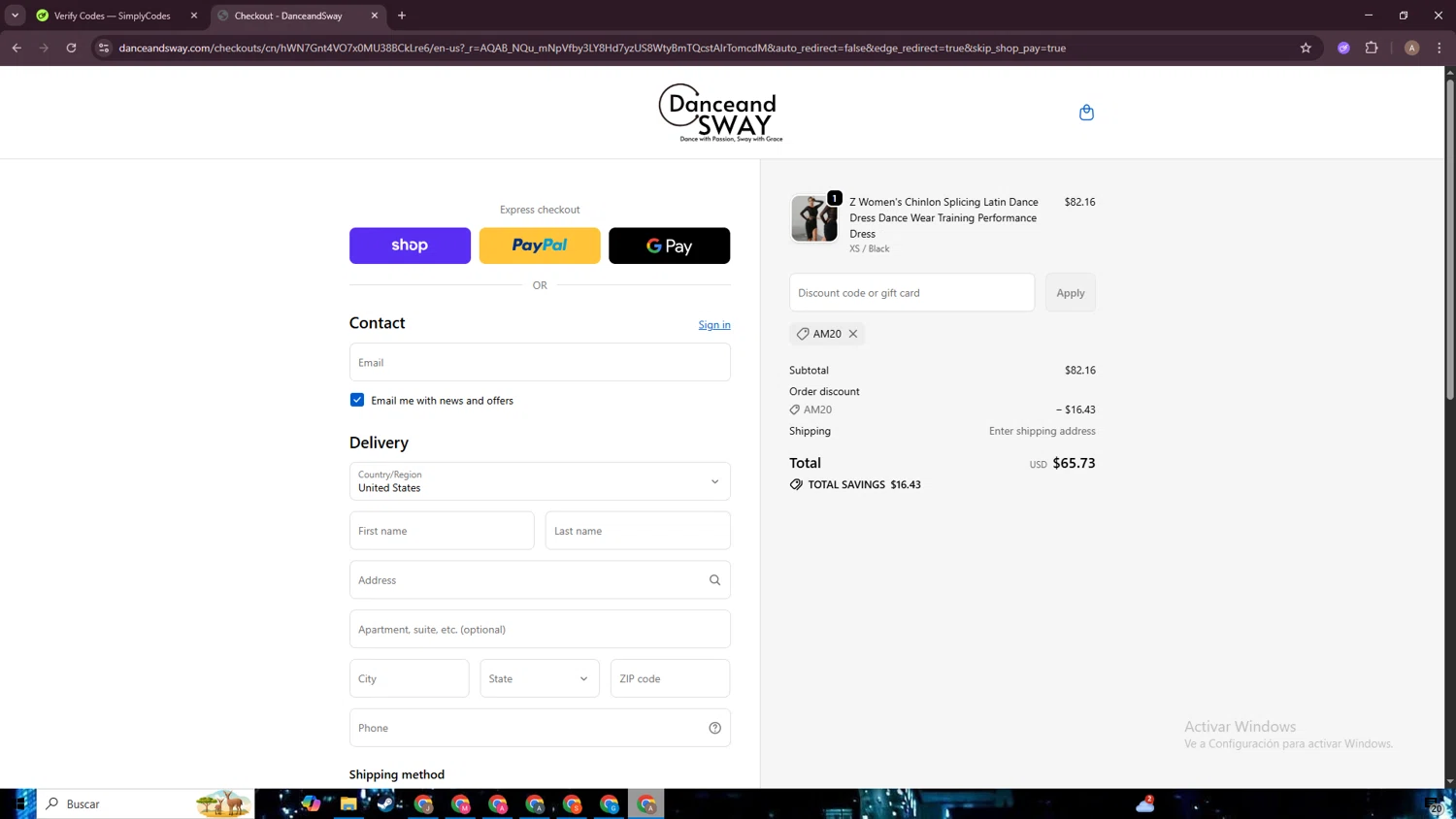Open the Chrome profile avatar
Viewport: 1456px width, 819px height.
(x=1411, y=48)
